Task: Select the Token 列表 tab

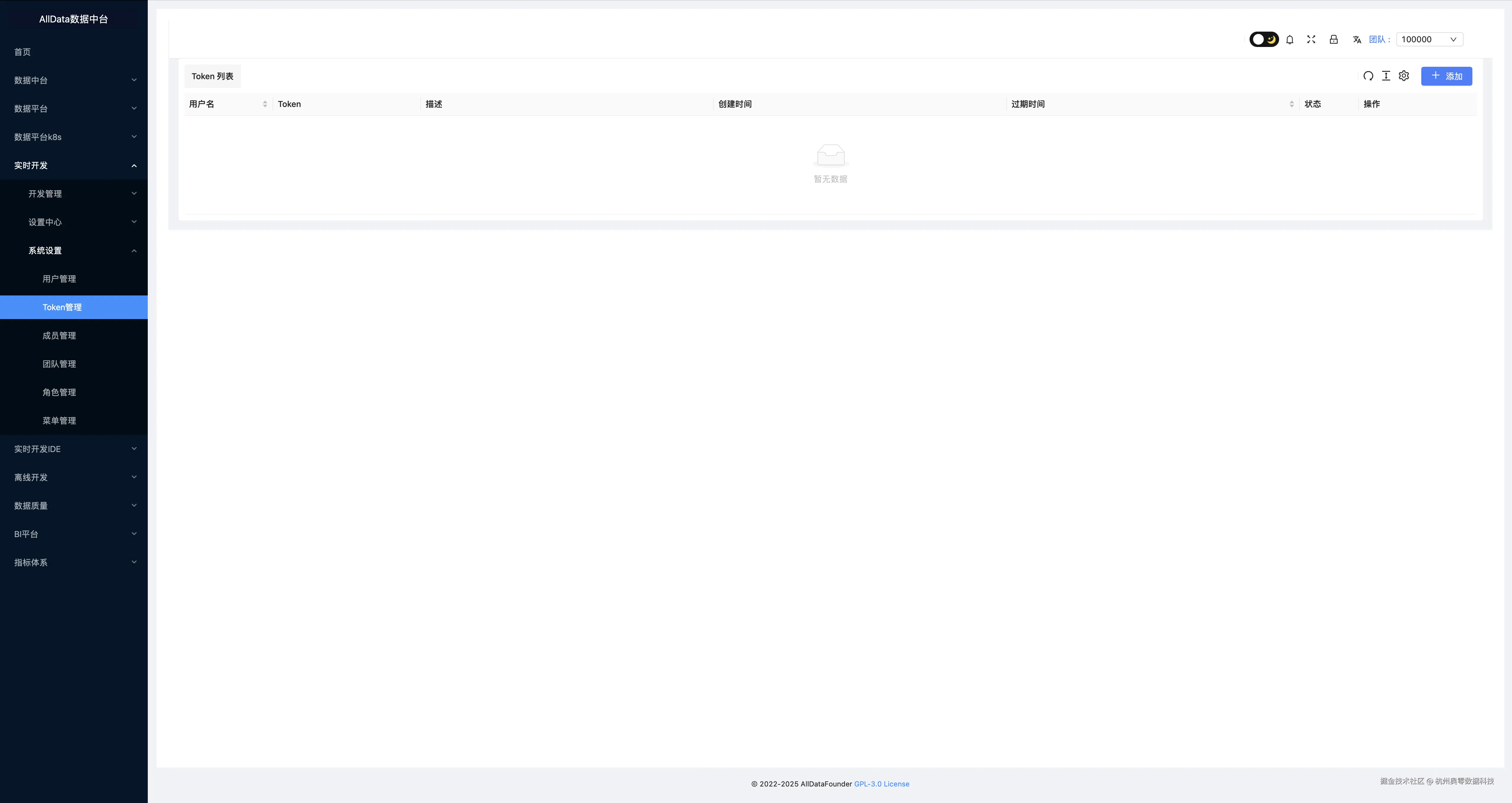Action: pos(212,76)
